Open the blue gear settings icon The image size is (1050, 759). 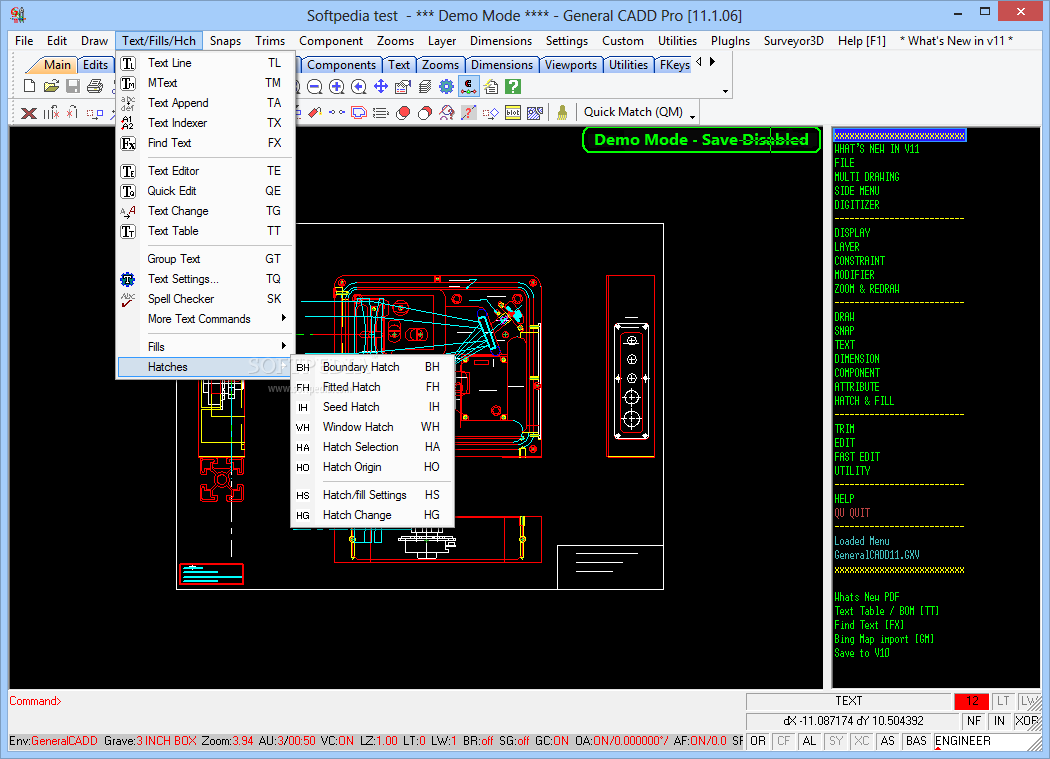[x=447, y=86]
